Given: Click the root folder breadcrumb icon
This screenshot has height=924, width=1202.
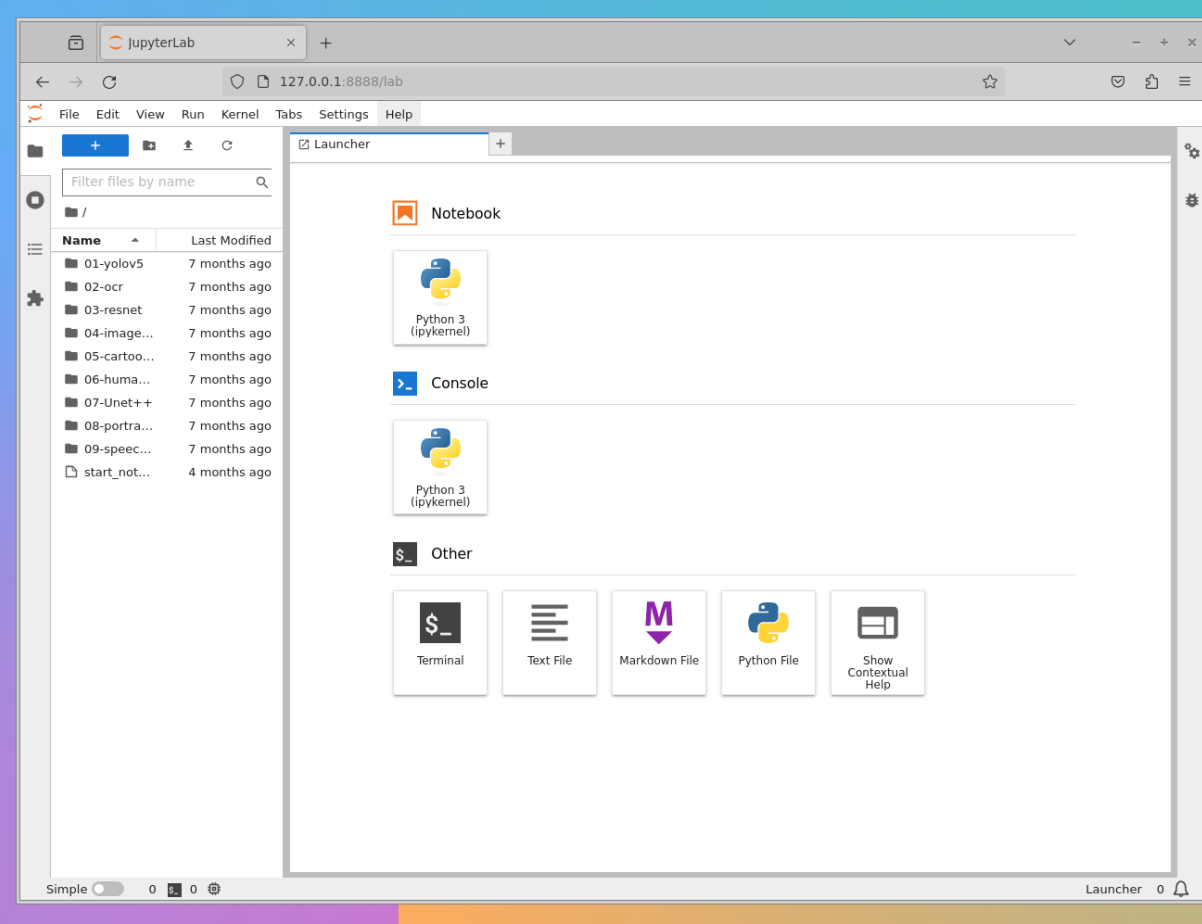Looking at the screenshot, I should [71, 212].
